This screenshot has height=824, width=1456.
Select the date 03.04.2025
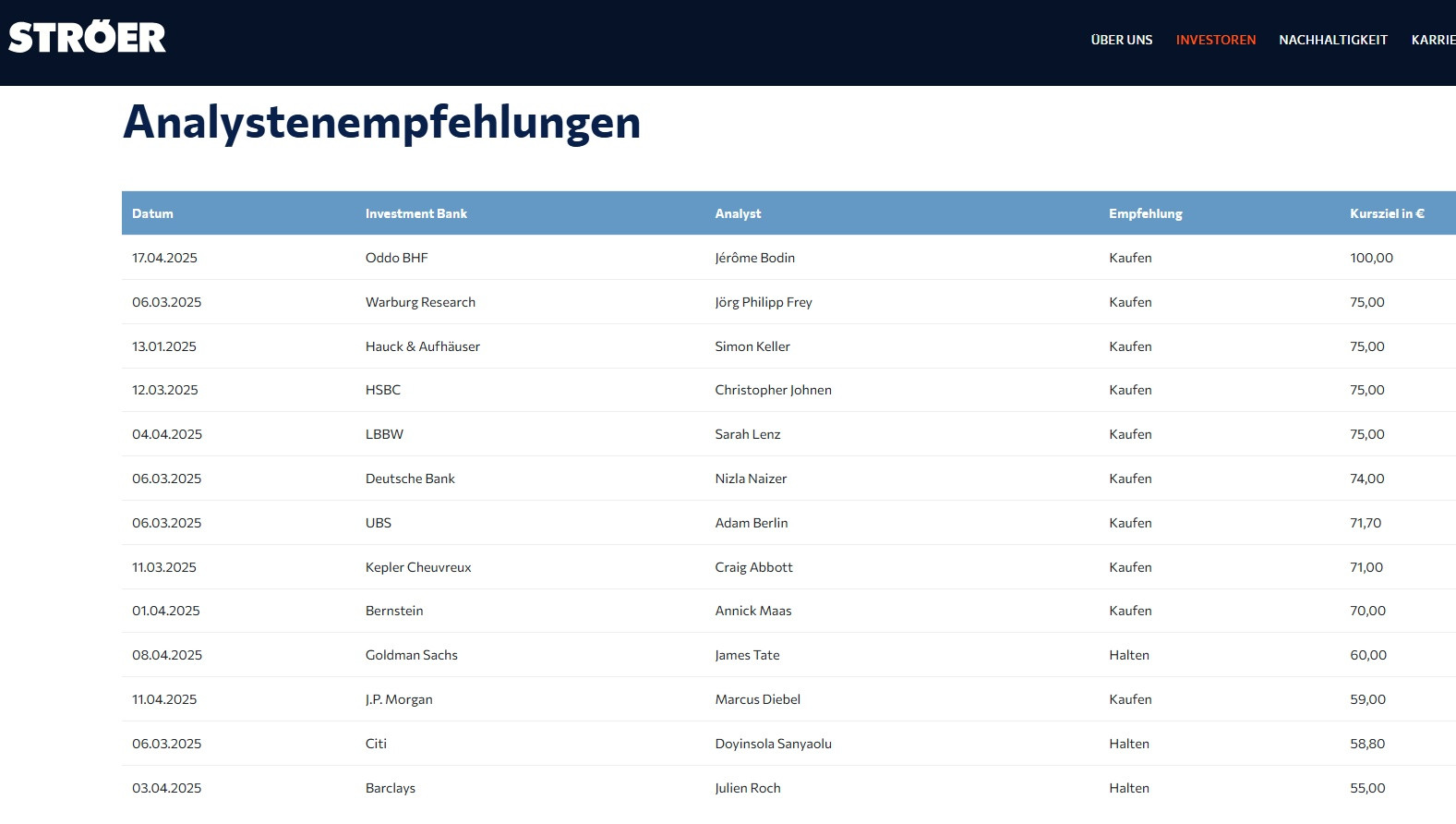point(166,788)
